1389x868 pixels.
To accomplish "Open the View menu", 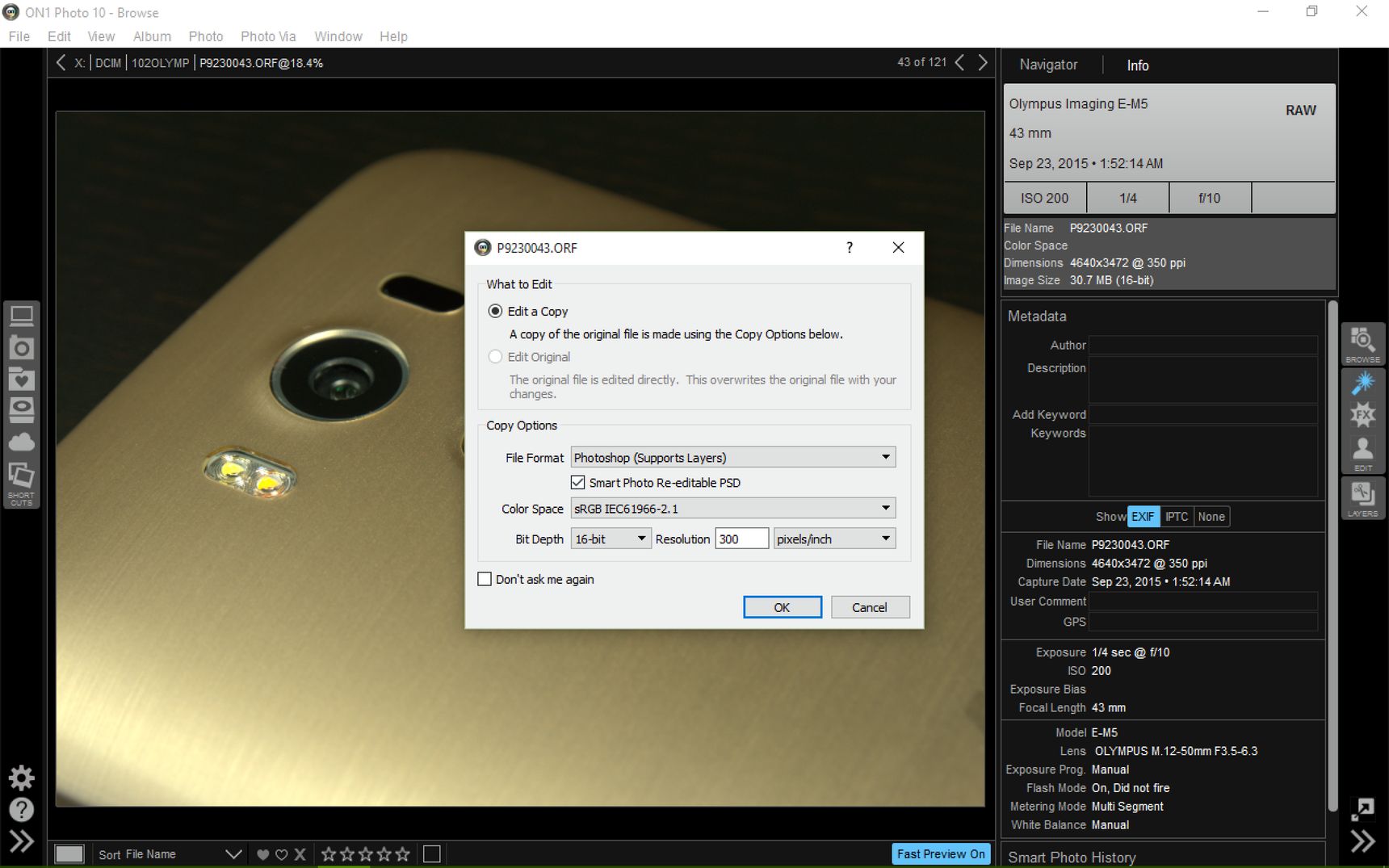I will coord(101,36).
